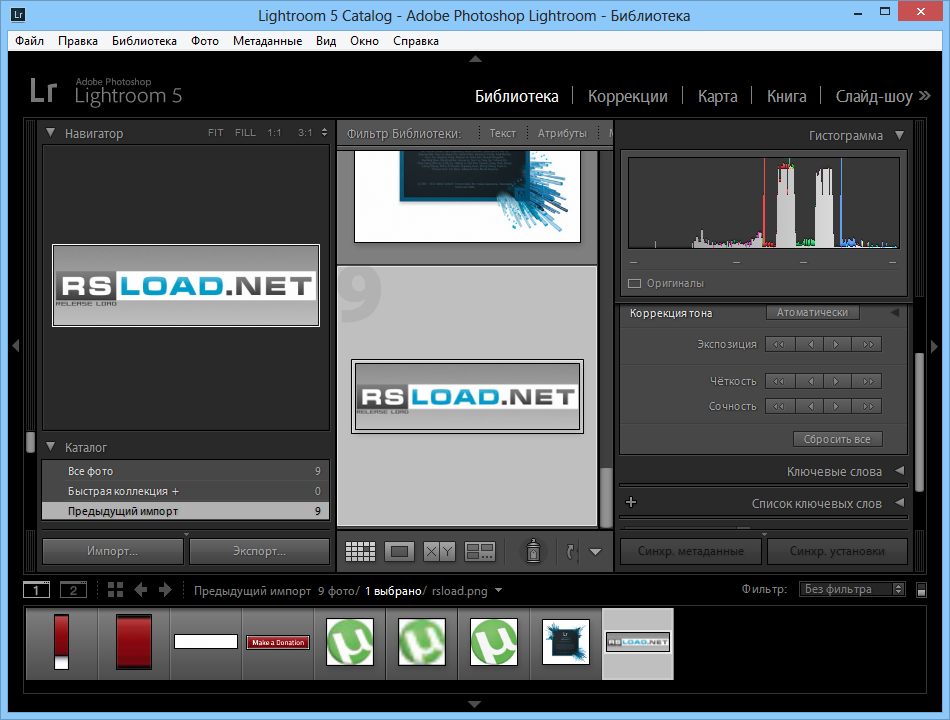Image resolution: width=950 pixels, height=720 pixels.
Task: Switch to the Карта module
Action: (x=717, y=96)
